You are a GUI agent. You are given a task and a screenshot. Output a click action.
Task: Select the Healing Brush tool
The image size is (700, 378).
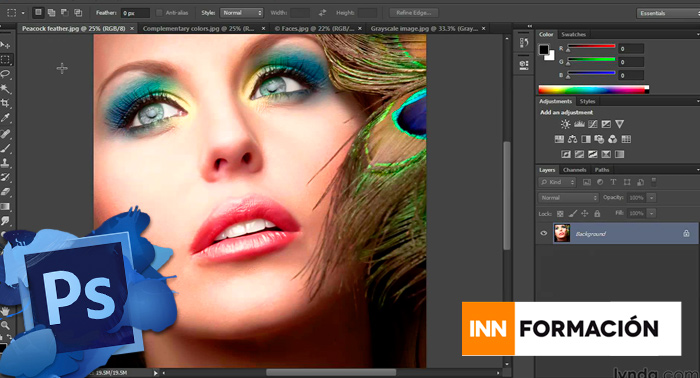coord(5,133)
